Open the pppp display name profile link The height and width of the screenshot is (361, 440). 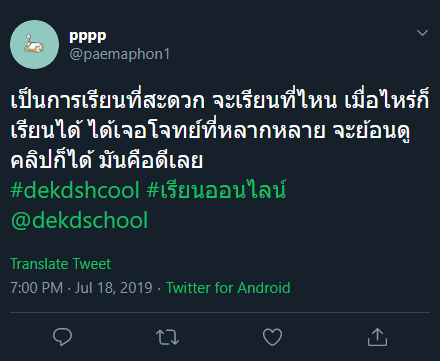(88, 36)
